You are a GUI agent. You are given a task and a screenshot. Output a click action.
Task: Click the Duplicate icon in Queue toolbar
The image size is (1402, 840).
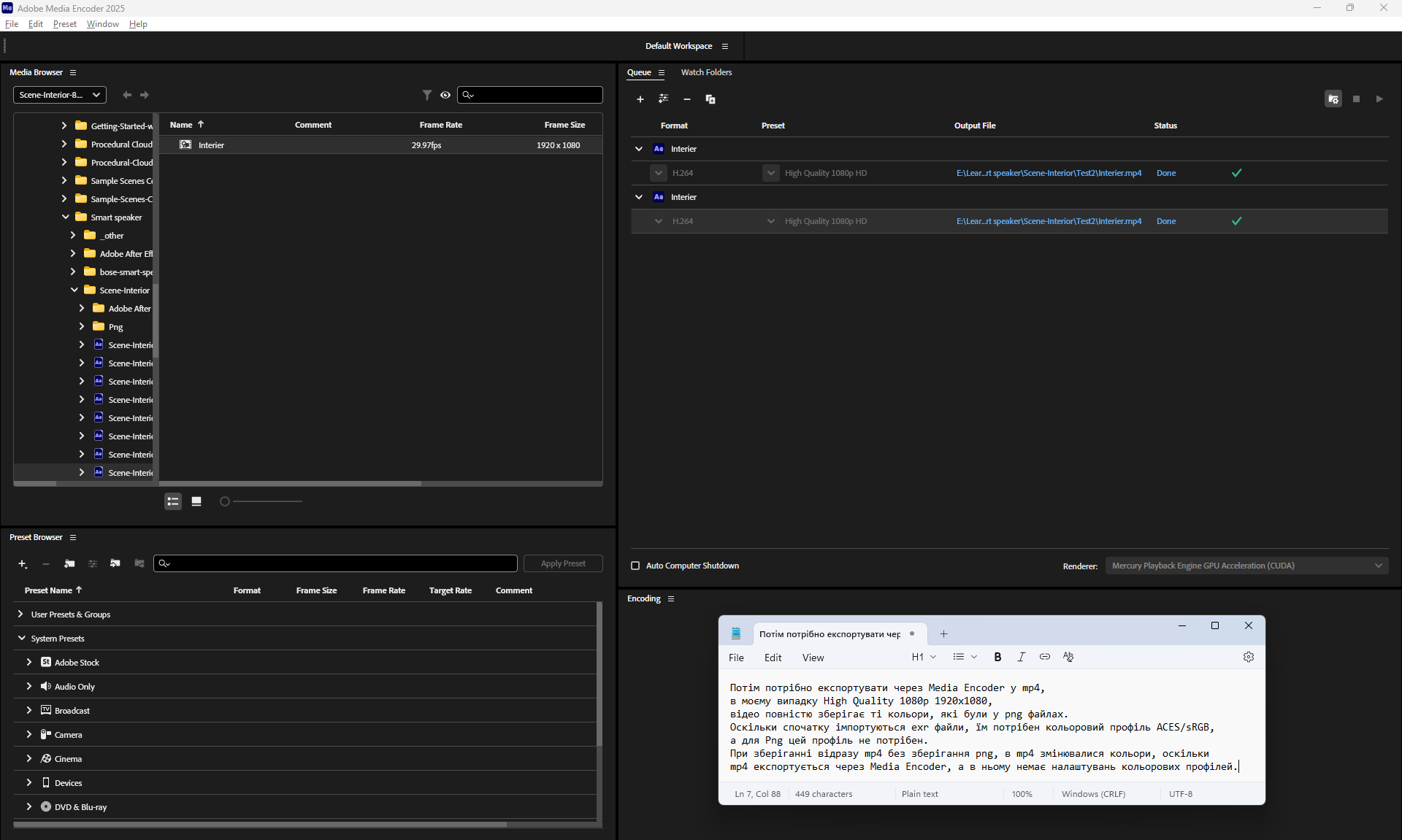(x=710, y=99)
